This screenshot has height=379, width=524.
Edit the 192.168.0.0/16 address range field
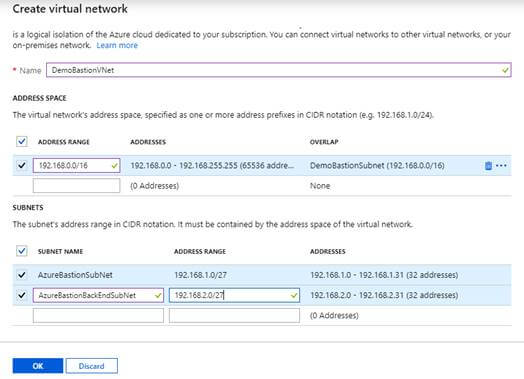[76, 165]
